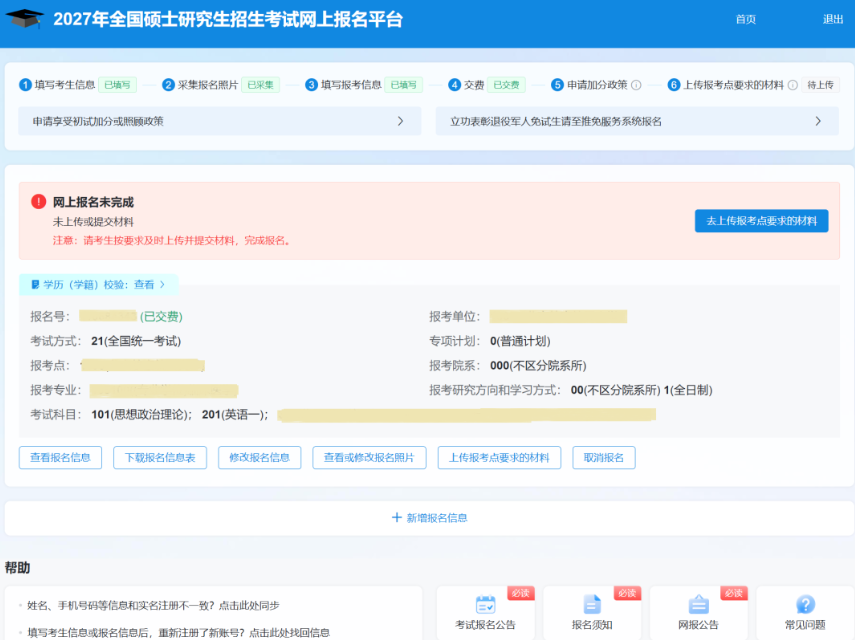Select step 3 circle 填写报考信息
Viewport: 855px width, 640px height.
[311, 85]
